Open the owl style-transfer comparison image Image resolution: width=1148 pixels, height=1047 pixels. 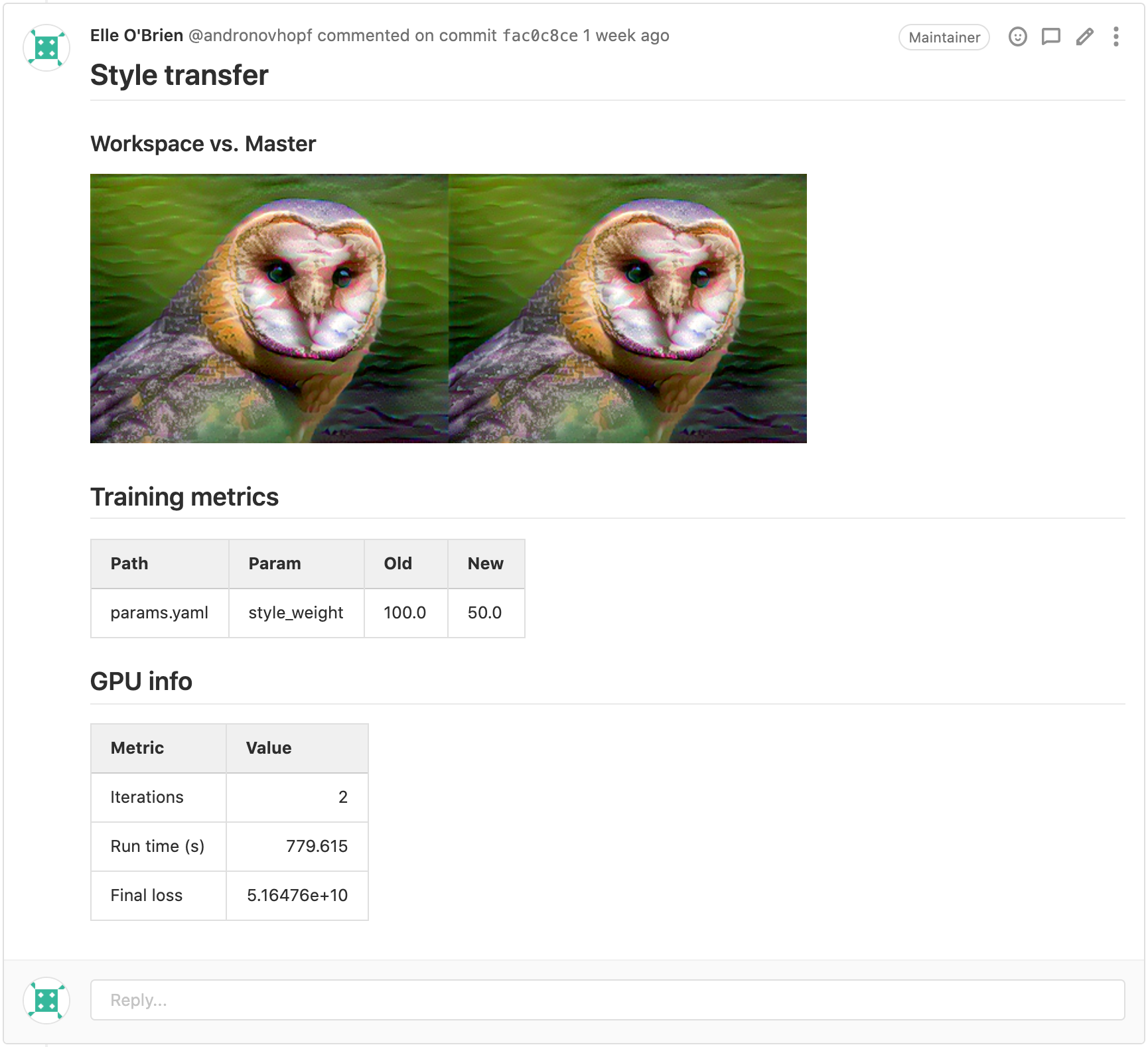coord(448,309)
